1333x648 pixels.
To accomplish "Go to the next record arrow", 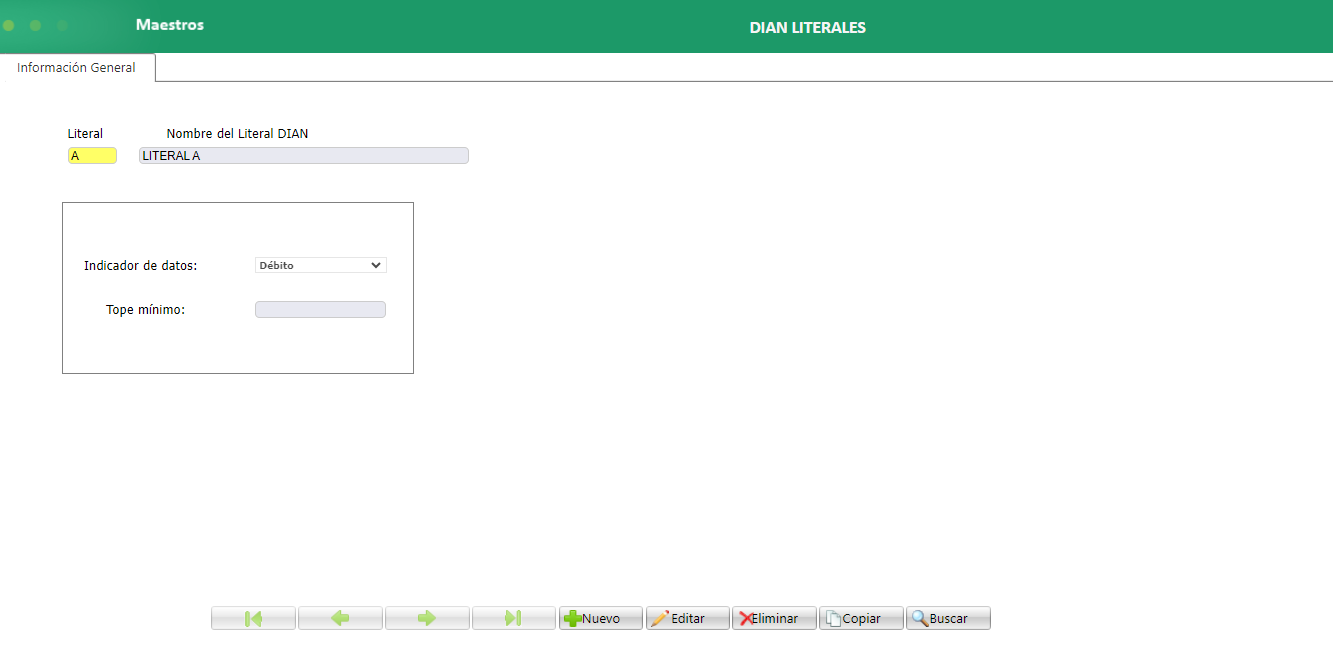I will point(427,618).
